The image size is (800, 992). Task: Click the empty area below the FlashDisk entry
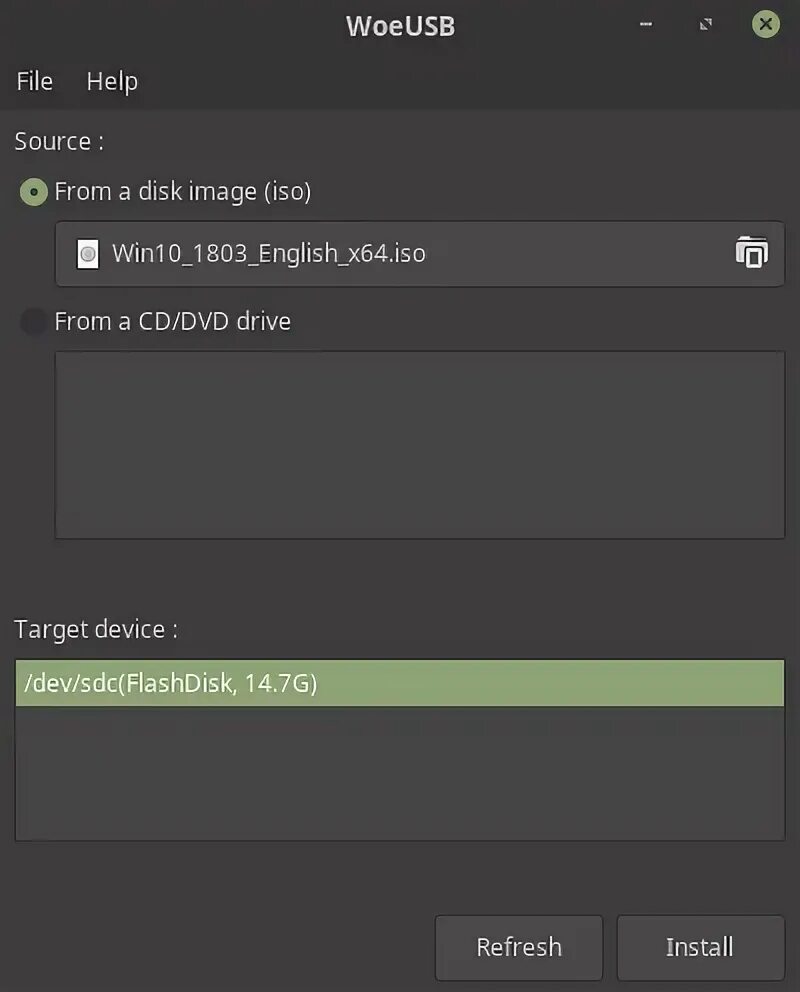[399, 773]
